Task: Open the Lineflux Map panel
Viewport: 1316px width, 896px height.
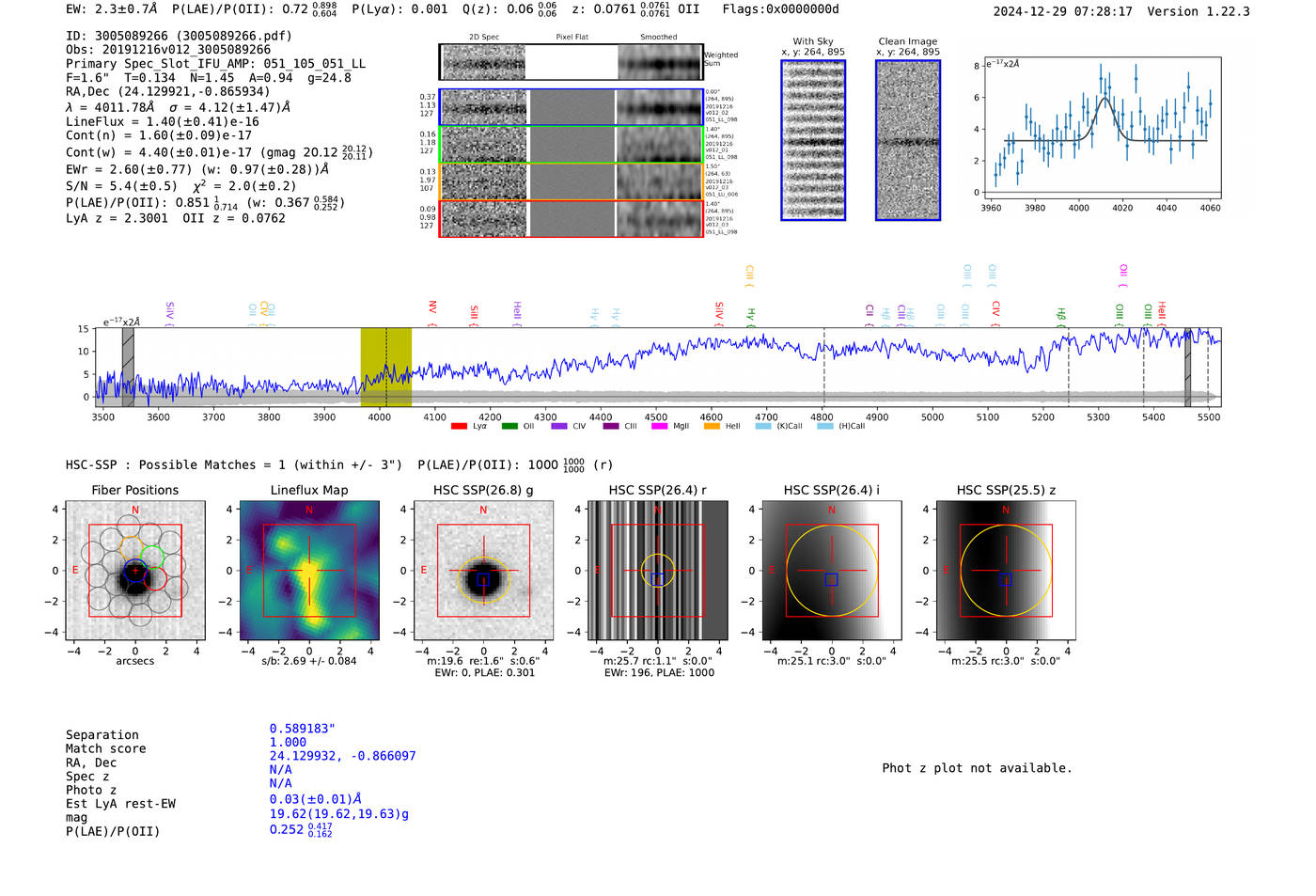Action: (309, 571)
